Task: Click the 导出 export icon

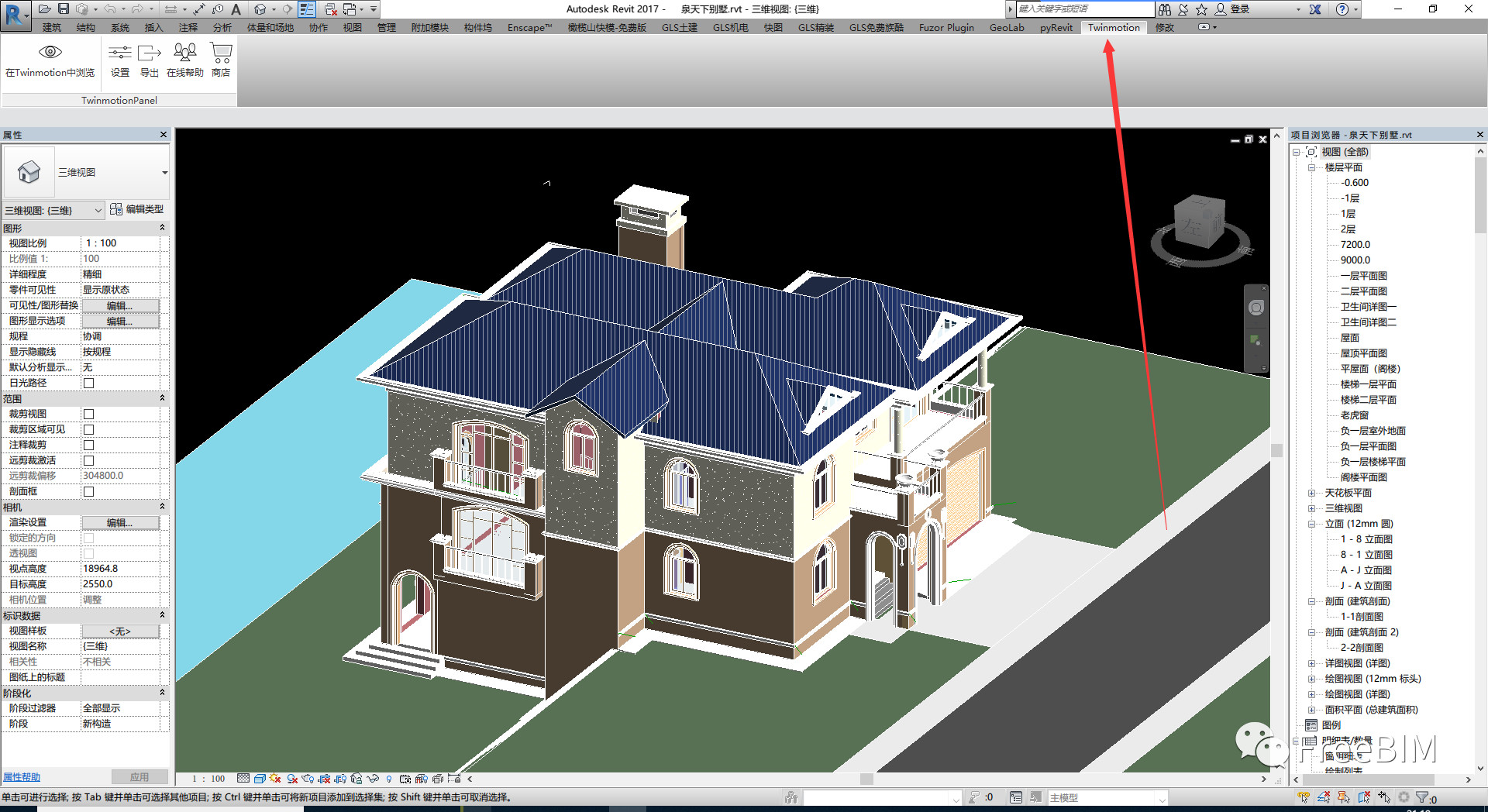Action: pos(149,53)
